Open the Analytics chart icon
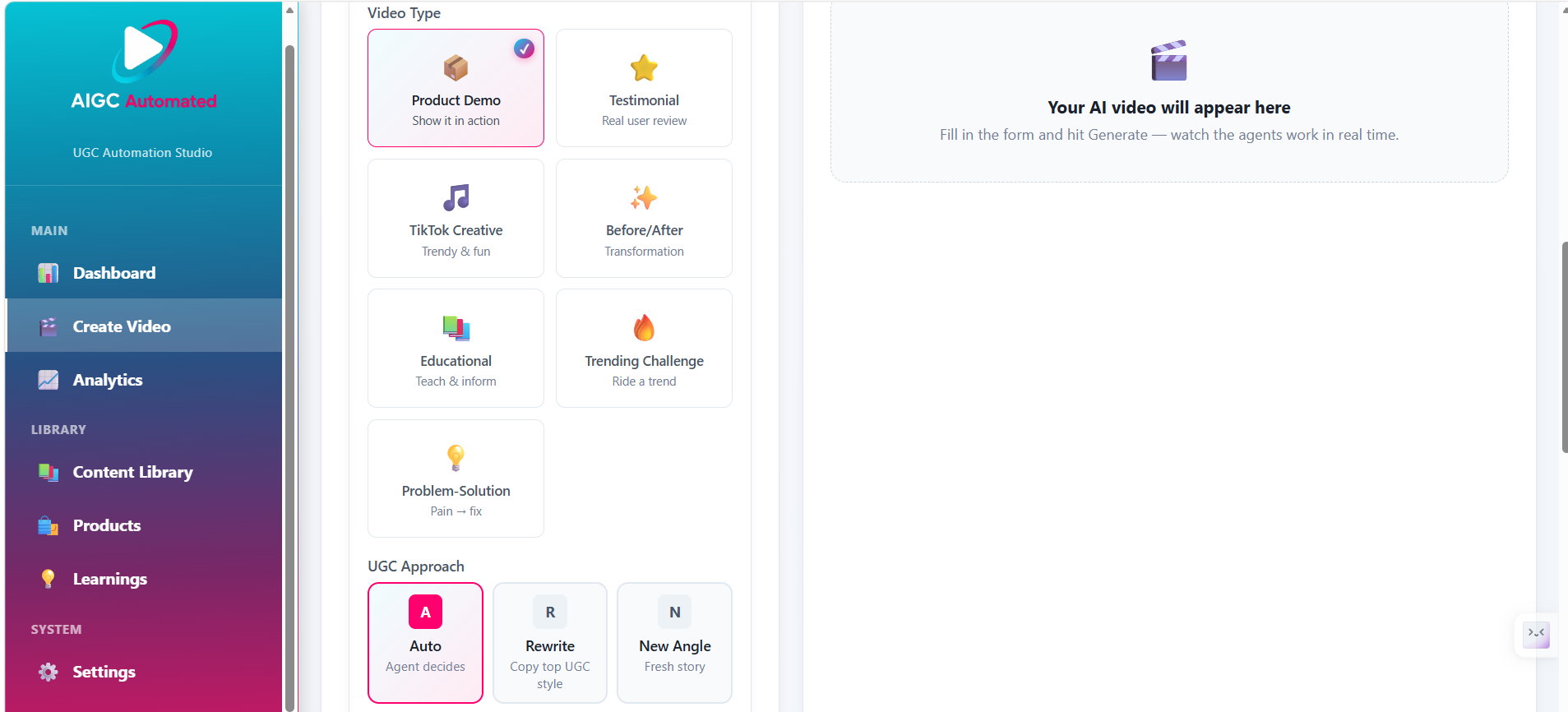 [49, 380]
